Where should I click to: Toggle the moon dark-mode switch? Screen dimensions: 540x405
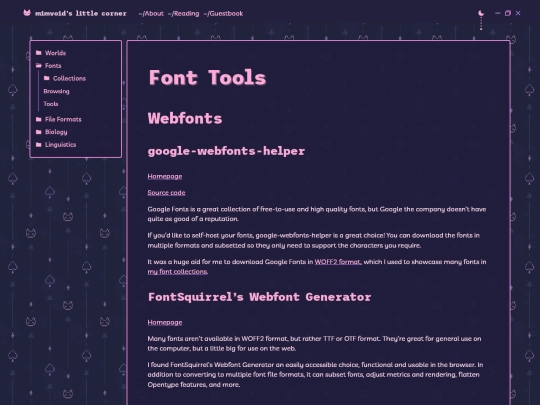click(481, 13)
